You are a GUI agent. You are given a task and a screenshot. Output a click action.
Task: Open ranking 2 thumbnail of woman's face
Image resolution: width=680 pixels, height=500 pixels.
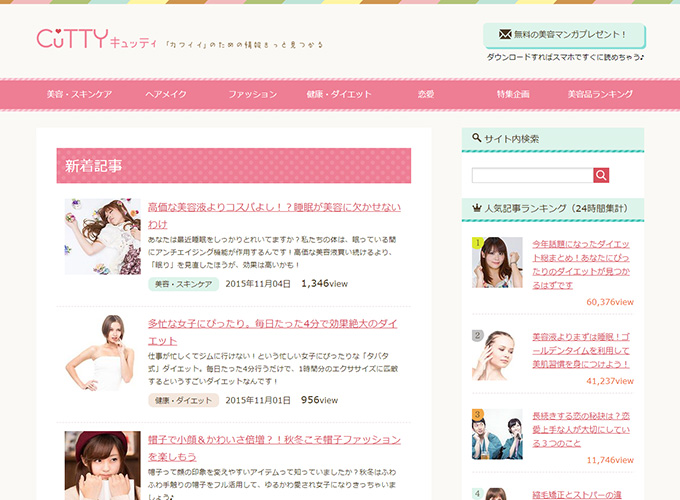[497, 355]
